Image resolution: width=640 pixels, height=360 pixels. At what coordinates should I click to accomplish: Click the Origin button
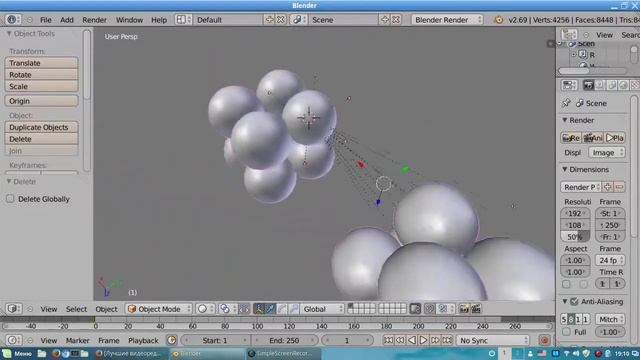pyautogui.click(x=41, y=101)
